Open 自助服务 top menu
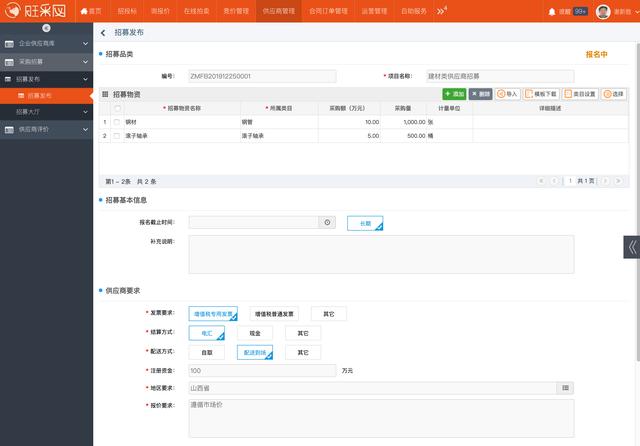Viewport: 640px width, 446px height. tap(414, 11)
